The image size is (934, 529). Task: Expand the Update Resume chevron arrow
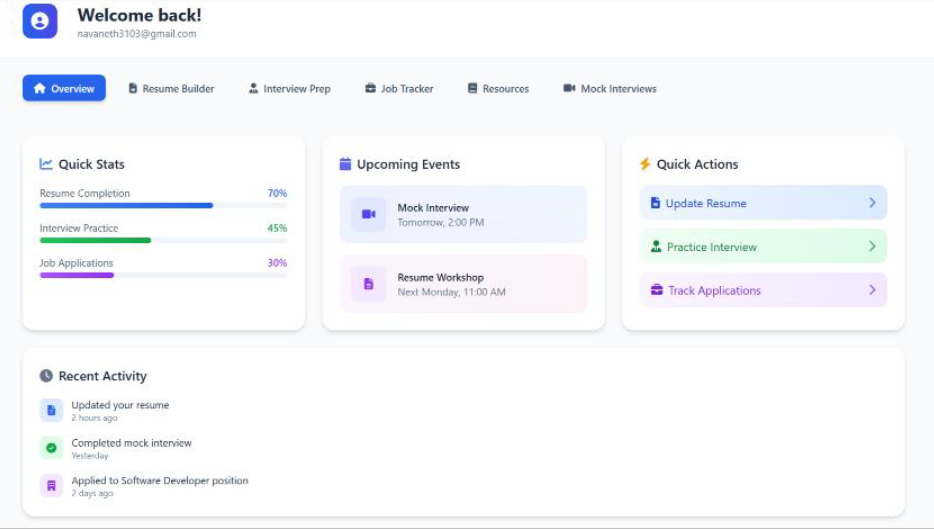click(872, 203)
